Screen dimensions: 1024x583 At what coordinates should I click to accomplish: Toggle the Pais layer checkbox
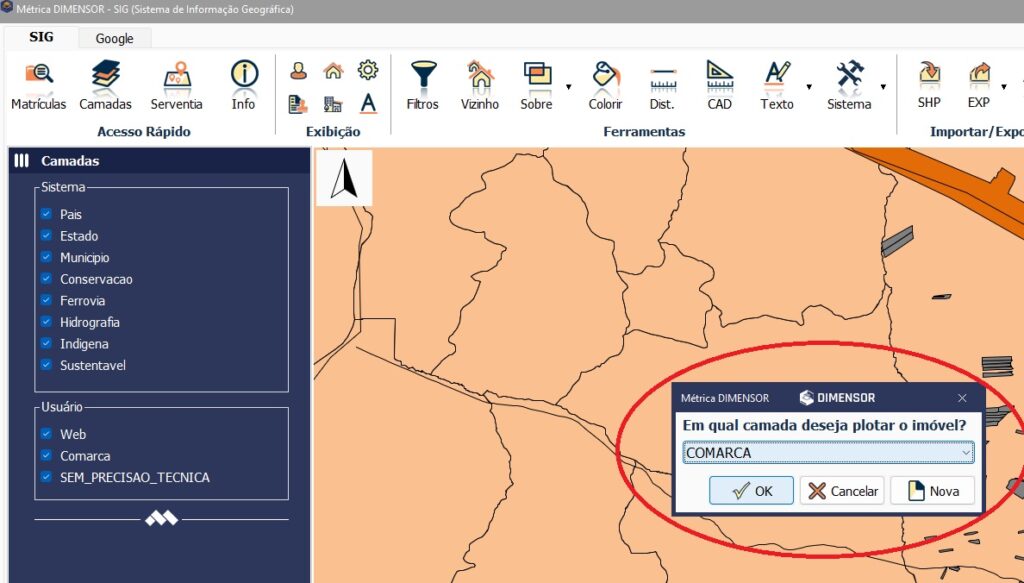tap(46, 213)
